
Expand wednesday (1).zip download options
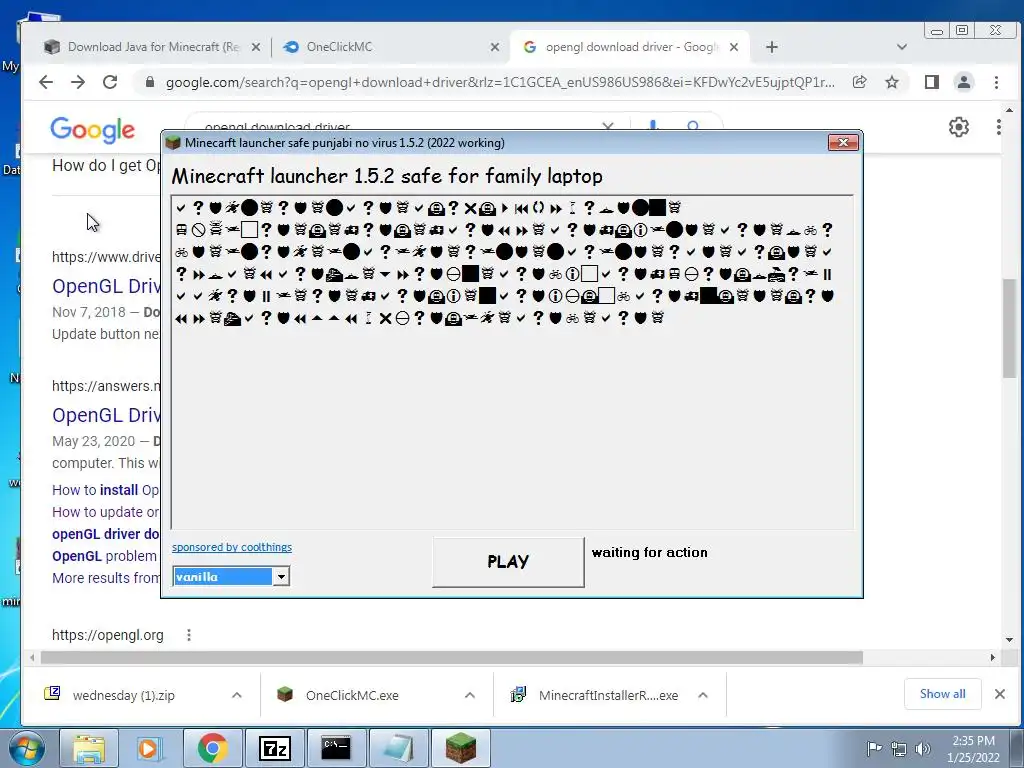pos(236,695)
